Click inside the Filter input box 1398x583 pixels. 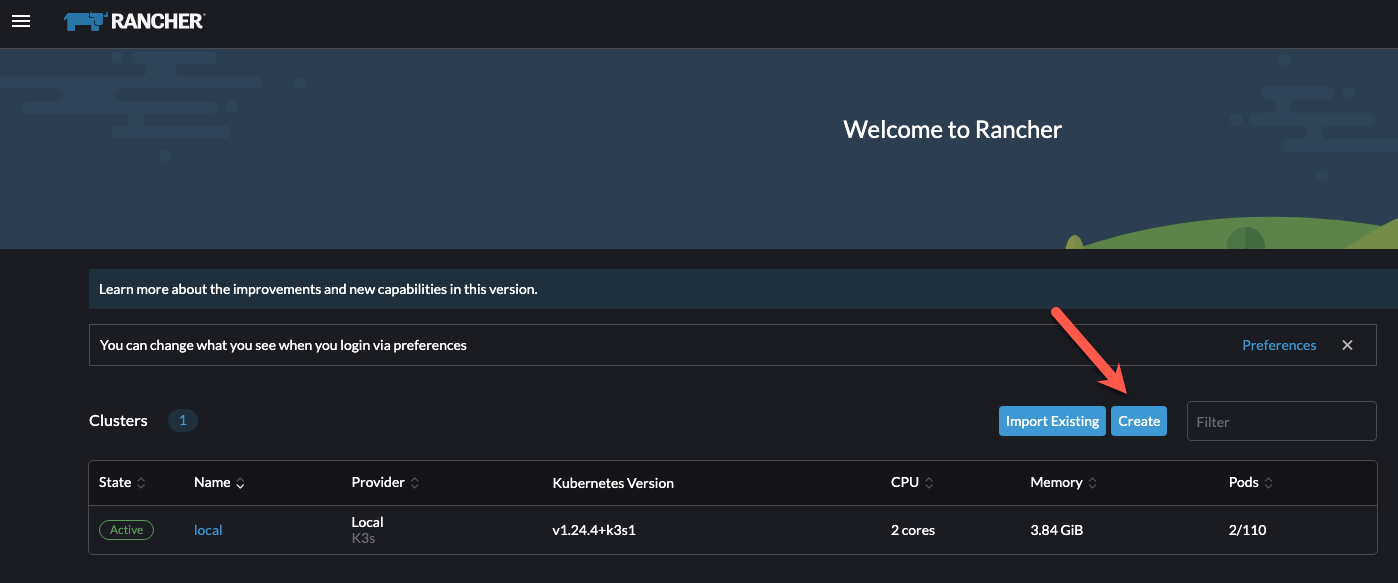point(1281,421)
